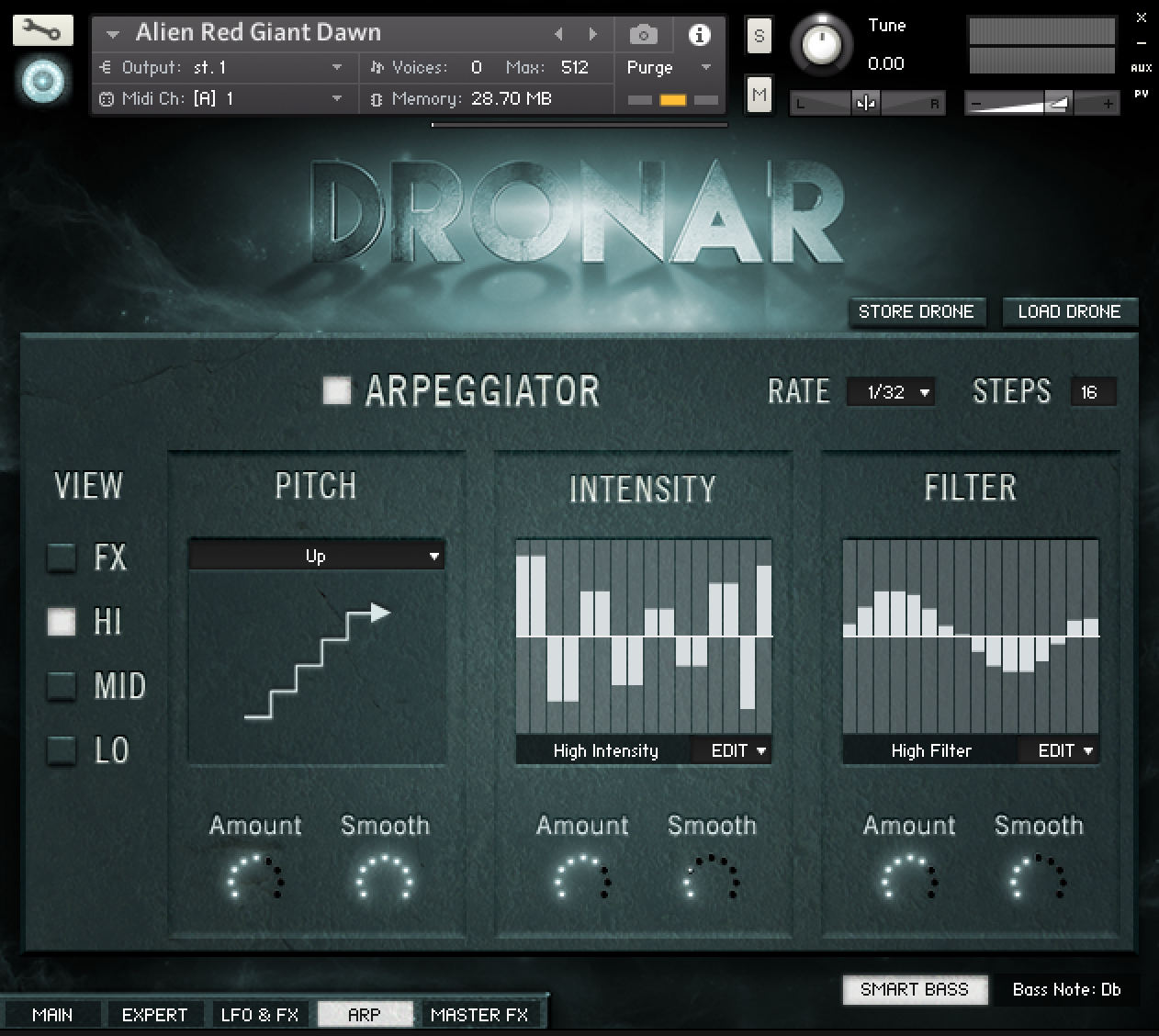Open the MASTER FX tab

point(480,1014)
